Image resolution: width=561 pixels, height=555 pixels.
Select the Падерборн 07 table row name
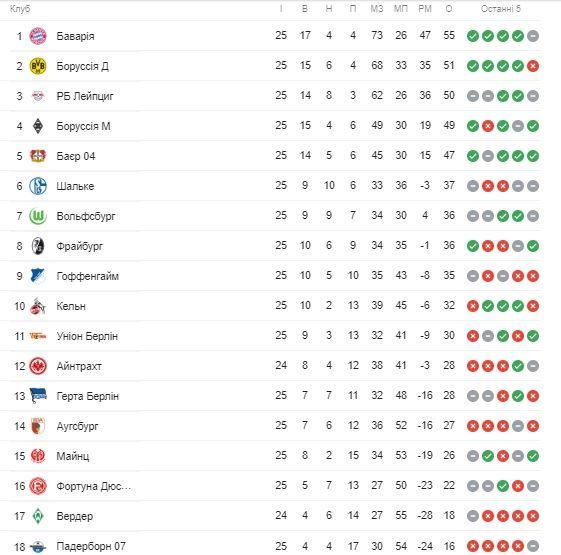[91, 546]
